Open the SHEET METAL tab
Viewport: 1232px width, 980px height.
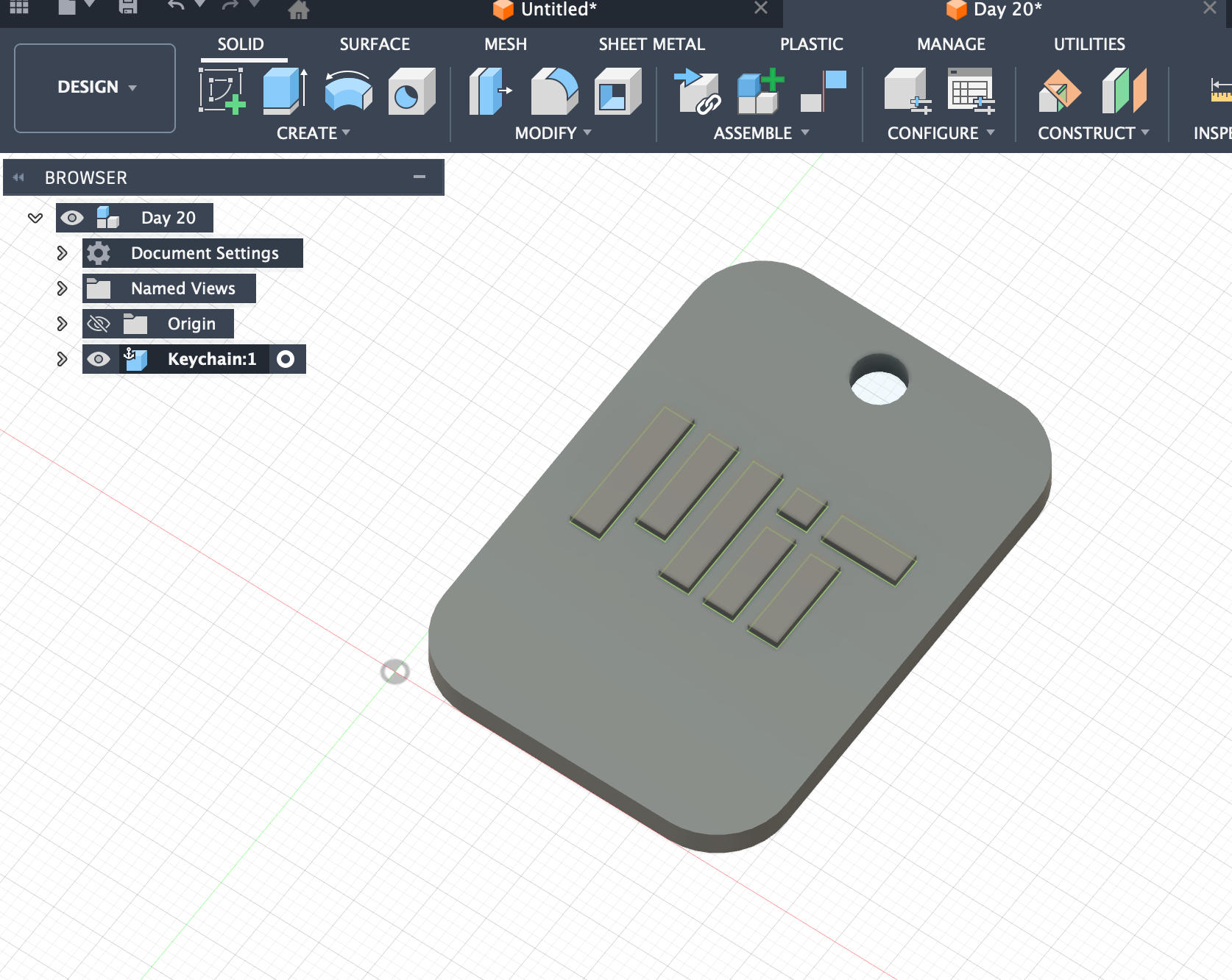tap(651, 44)
